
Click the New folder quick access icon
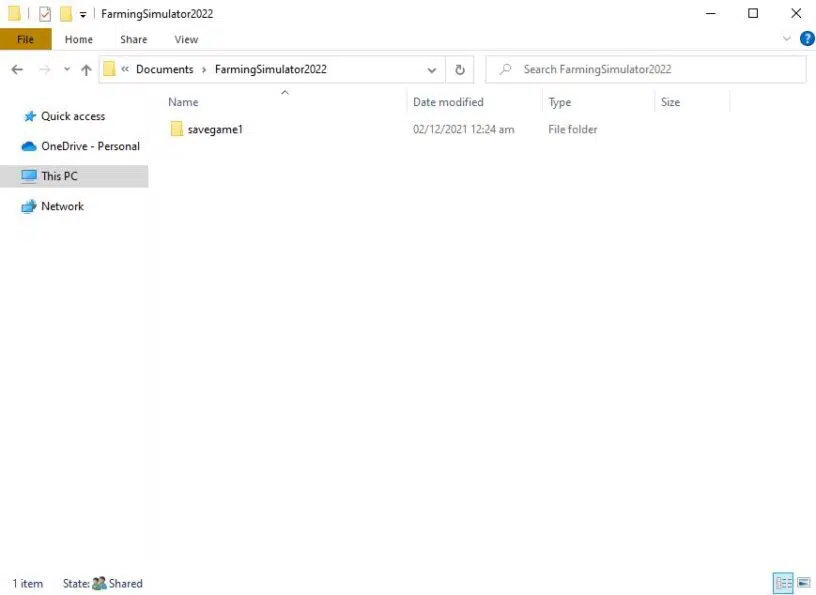click(66, 14)
